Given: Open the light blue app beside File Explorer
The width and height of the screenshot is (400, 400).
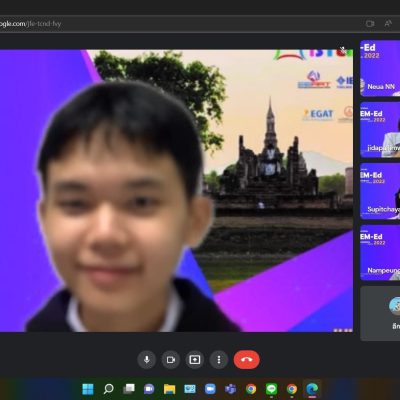Looking at the screenshot, I should pyautogui.click(x=190, y=389).
